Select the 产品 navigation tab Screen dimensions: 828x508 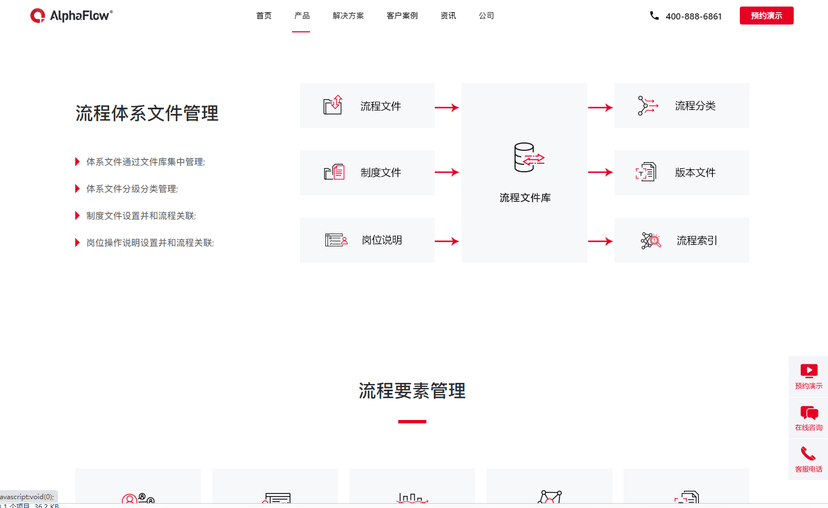point(302,16)
